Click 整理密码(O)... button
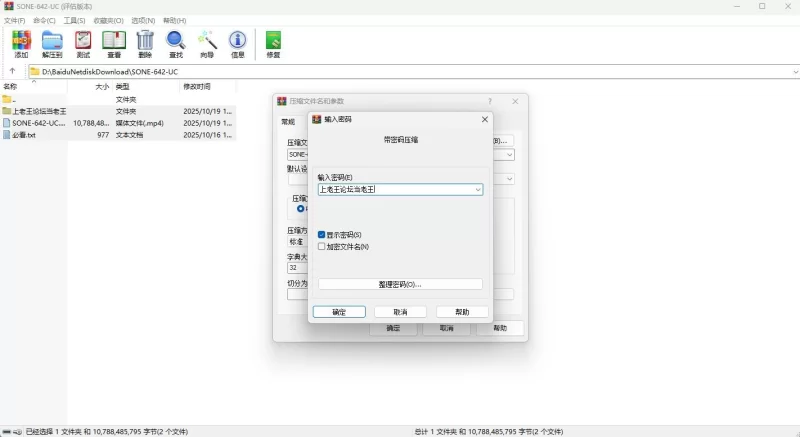 click(x=400, y=284)
